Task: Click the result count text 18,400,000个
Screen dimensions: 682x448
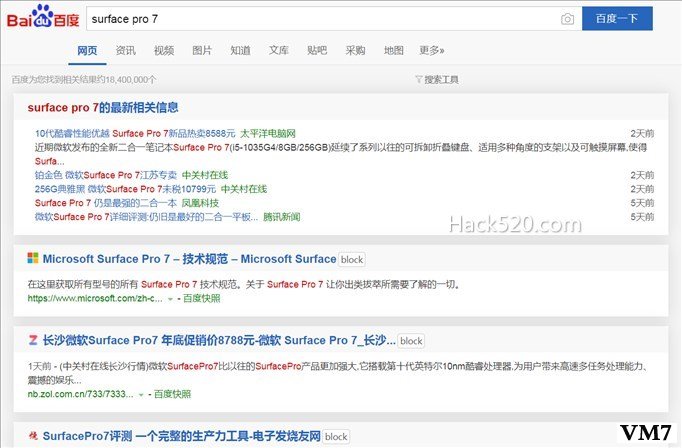Action: 130,80
